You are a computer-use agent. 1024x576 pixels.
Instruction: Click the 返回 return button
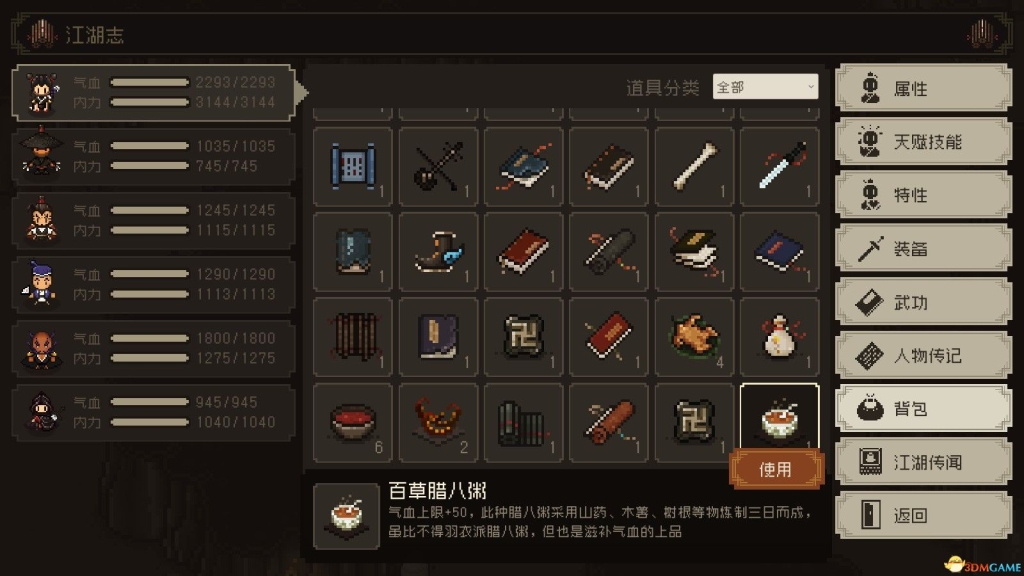click(923, 516)
